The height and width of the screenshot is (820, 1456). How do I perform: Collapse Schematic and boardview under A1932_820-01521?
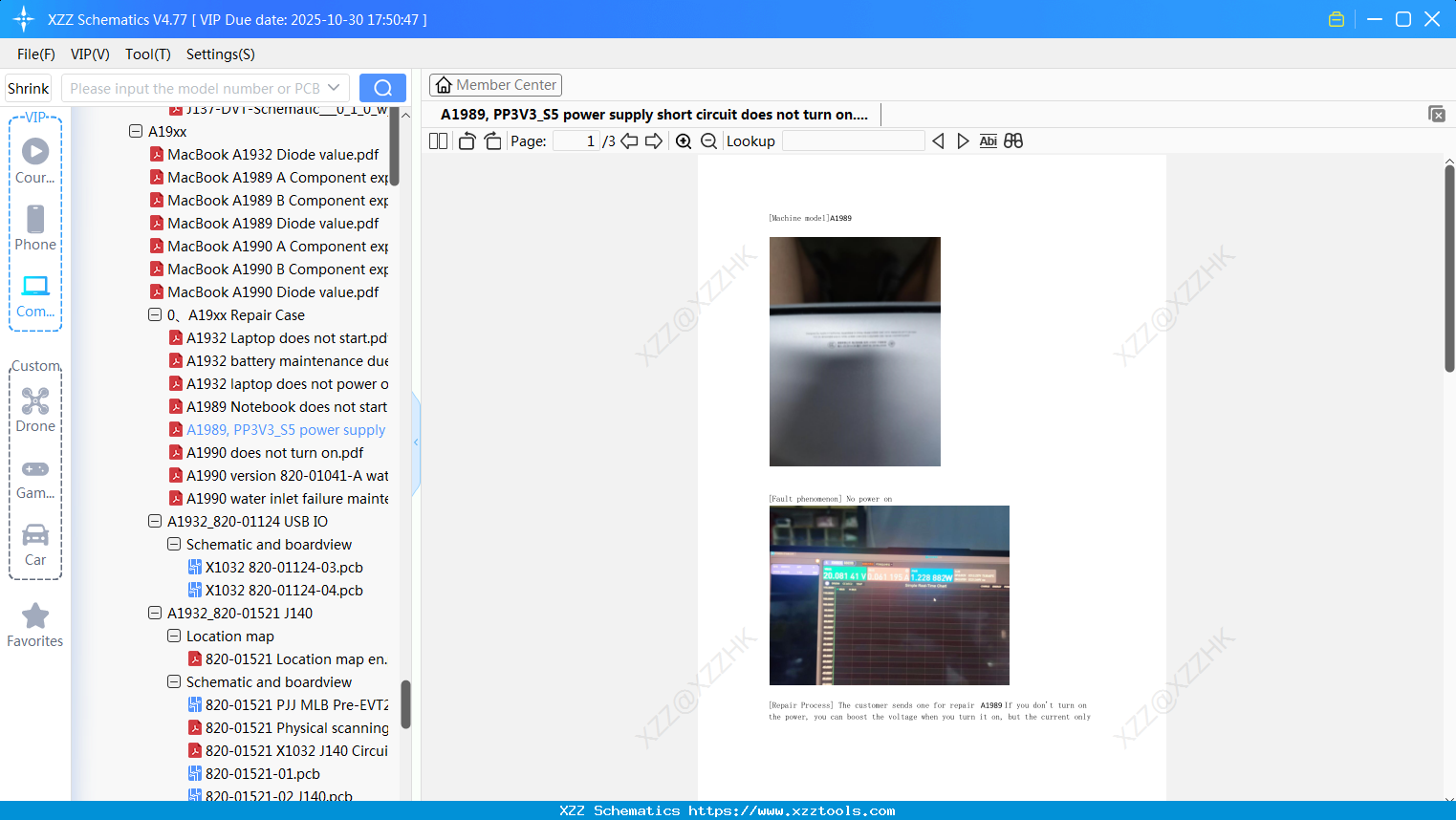[x=174, y=681]
